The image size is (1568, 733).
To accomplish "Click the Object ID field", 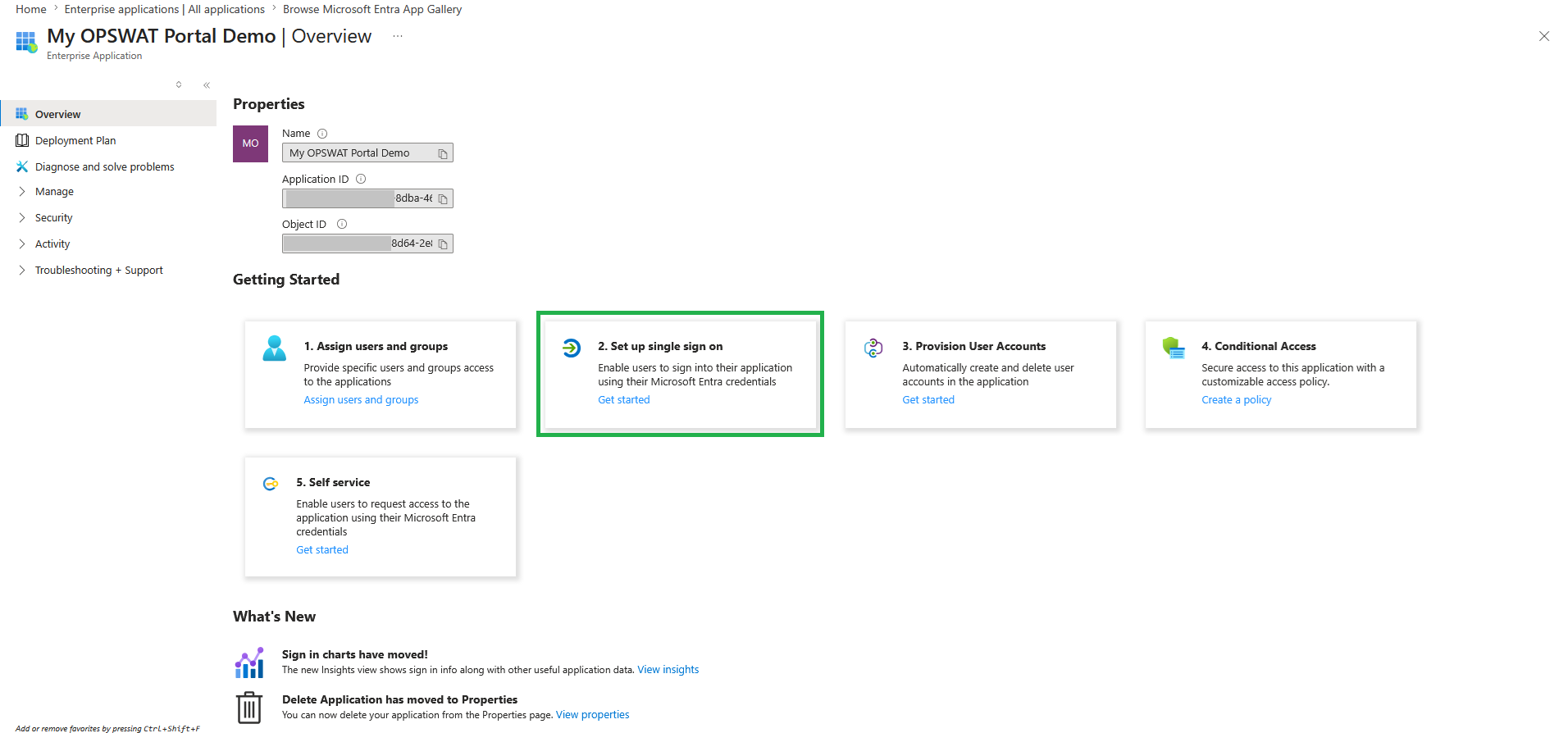I will coord(367,244).
